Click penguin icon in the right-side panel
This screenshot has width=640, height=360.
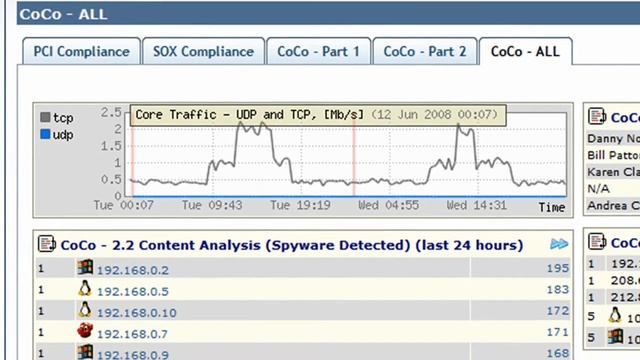pyautogui.click(x=615, y=316)
